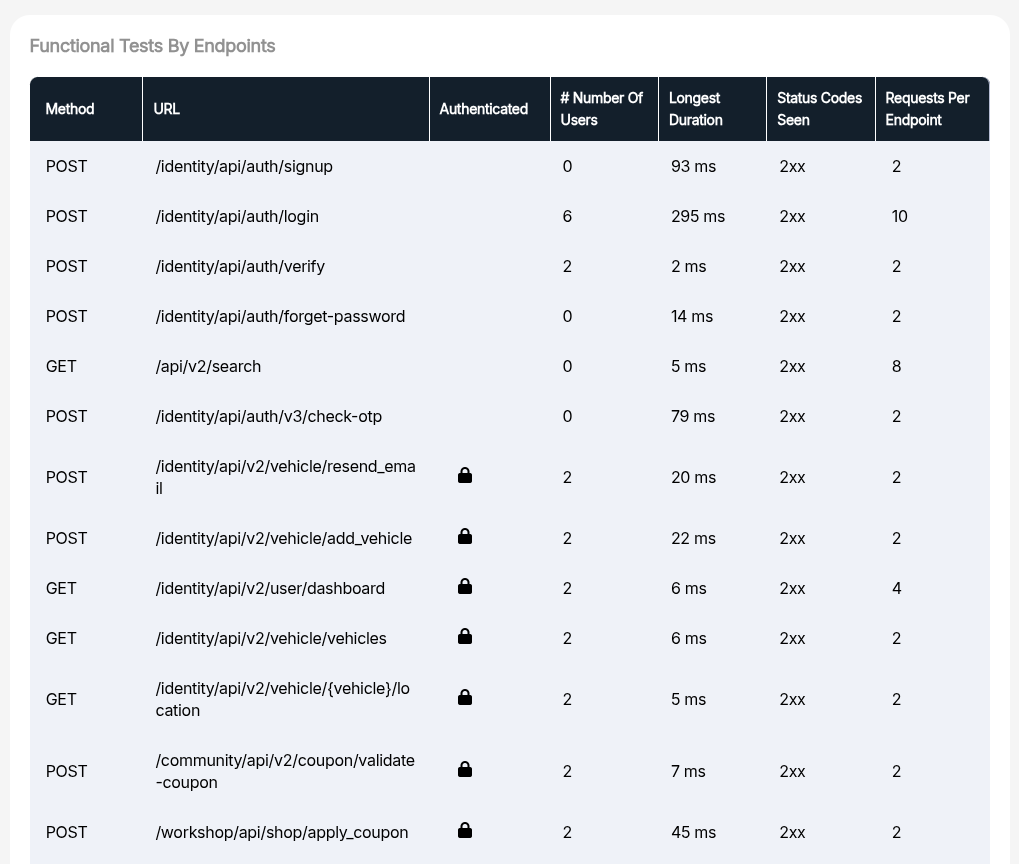Click the lock icon for resend_email endpoint
The image size is (1019, 864).
pyautogui.click(x=465, y=476)
